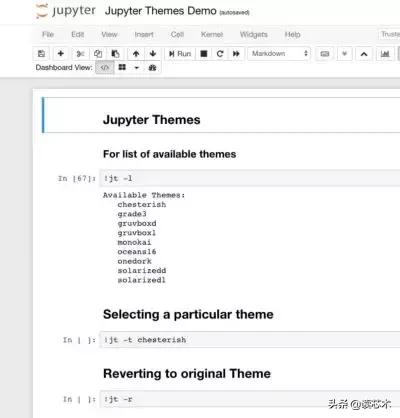Click the autosaved status text
400x418 pixels.
[x=234, y=13]
